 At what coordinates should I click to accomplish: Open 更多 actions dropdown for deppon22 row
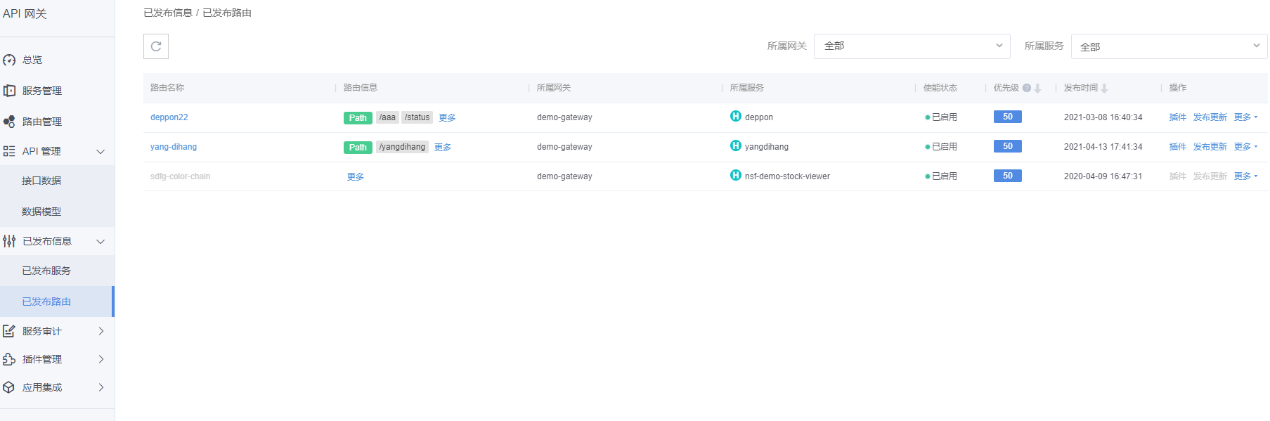click(x=1245, y=117)
